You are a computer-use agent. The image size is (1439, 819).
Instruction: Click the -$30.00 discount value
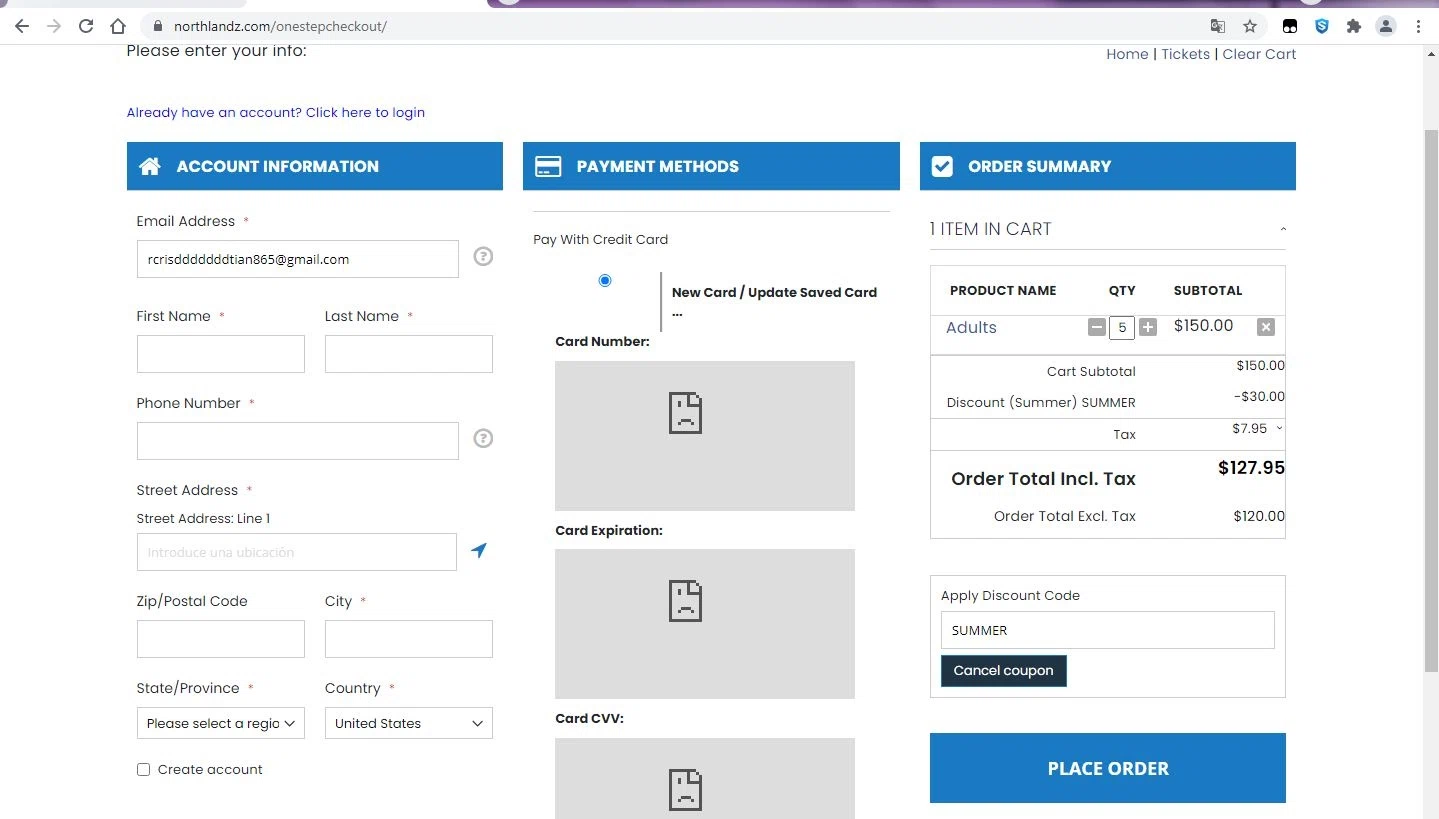pos(1260,396)
